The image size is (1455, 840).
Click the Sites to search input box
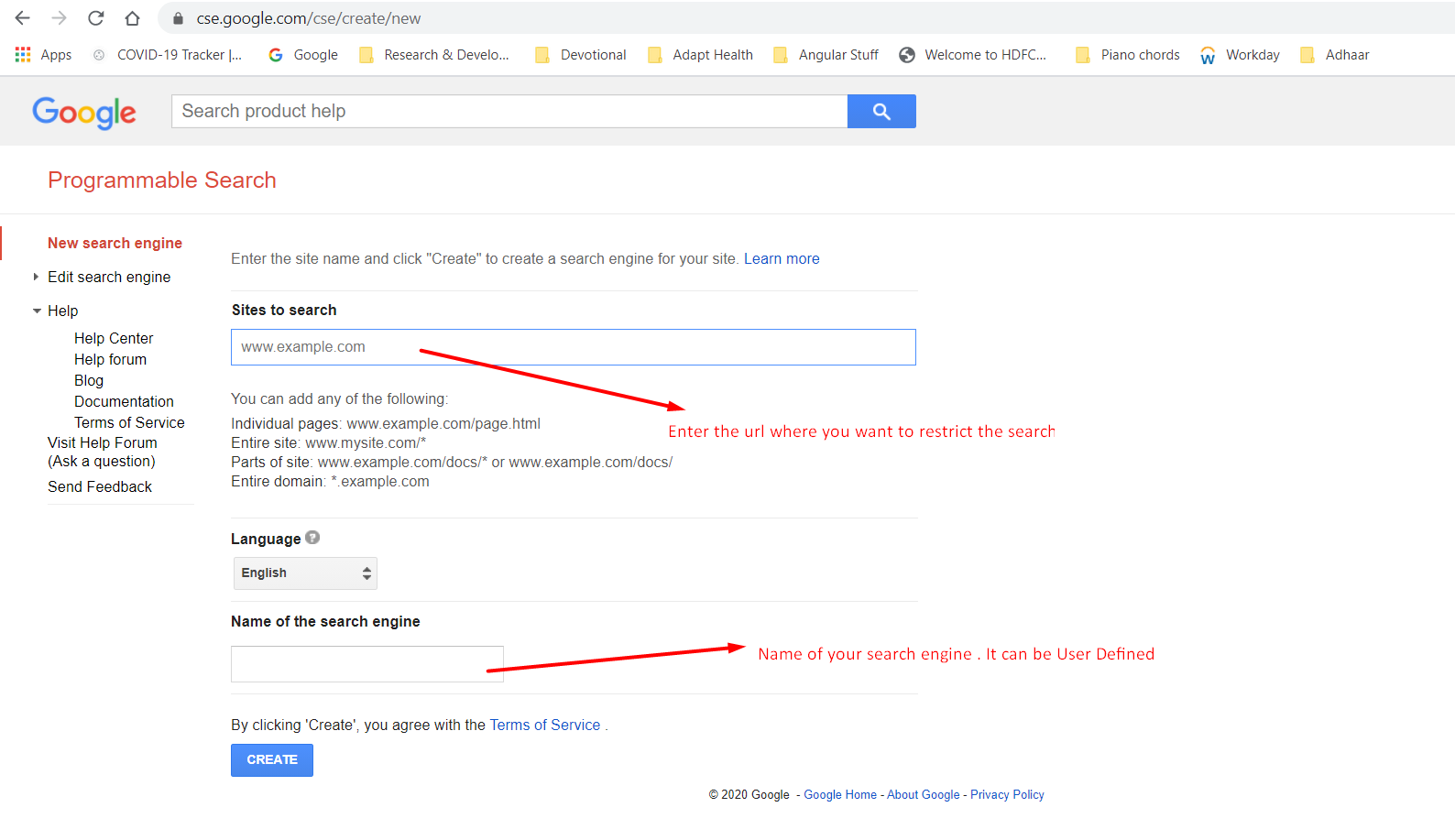click(x=574, y=347)
